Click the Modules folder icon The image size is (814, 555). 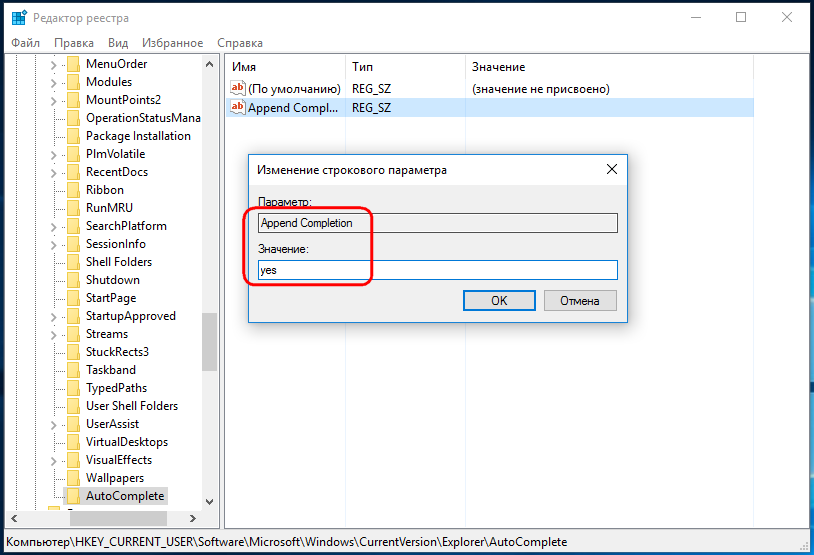pyautogui.click(x=73, y=82)
